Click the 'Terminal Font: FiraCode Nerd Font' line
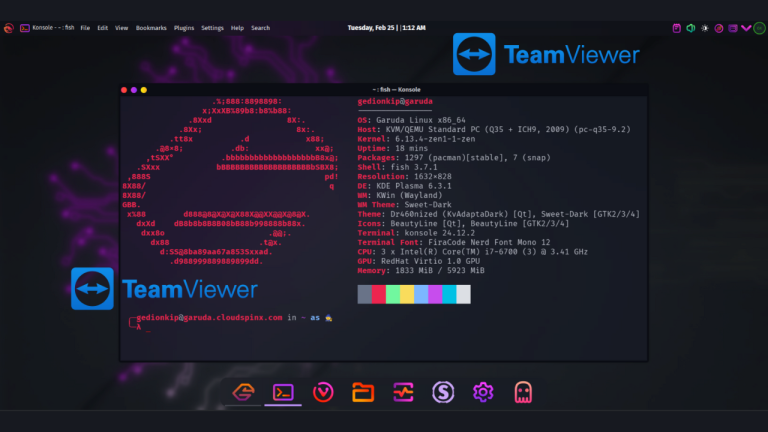This screenshot has width=768, height=432. click(454, 242)
